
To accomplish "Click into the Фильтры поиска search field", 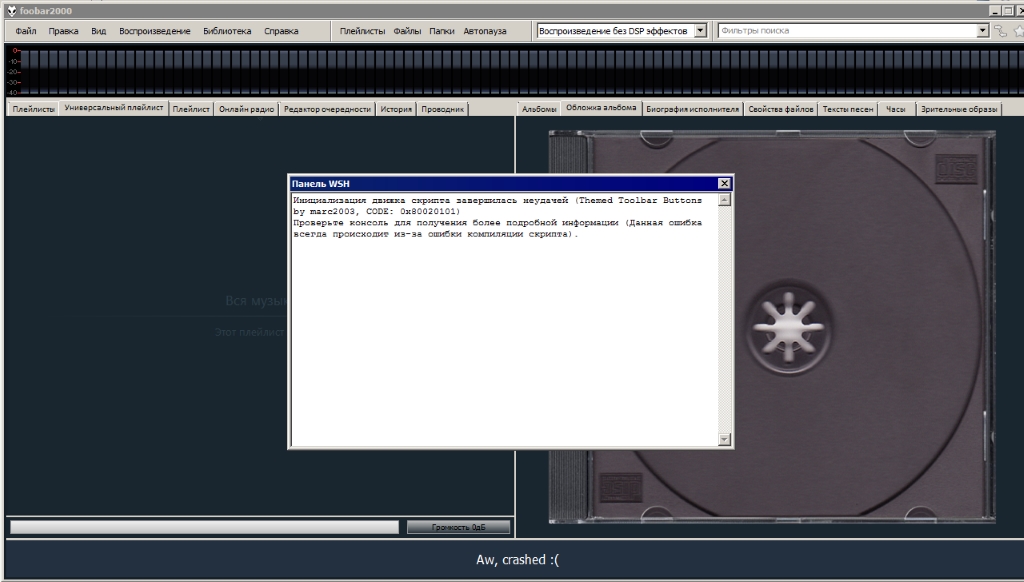I will (x=847, y=31).
